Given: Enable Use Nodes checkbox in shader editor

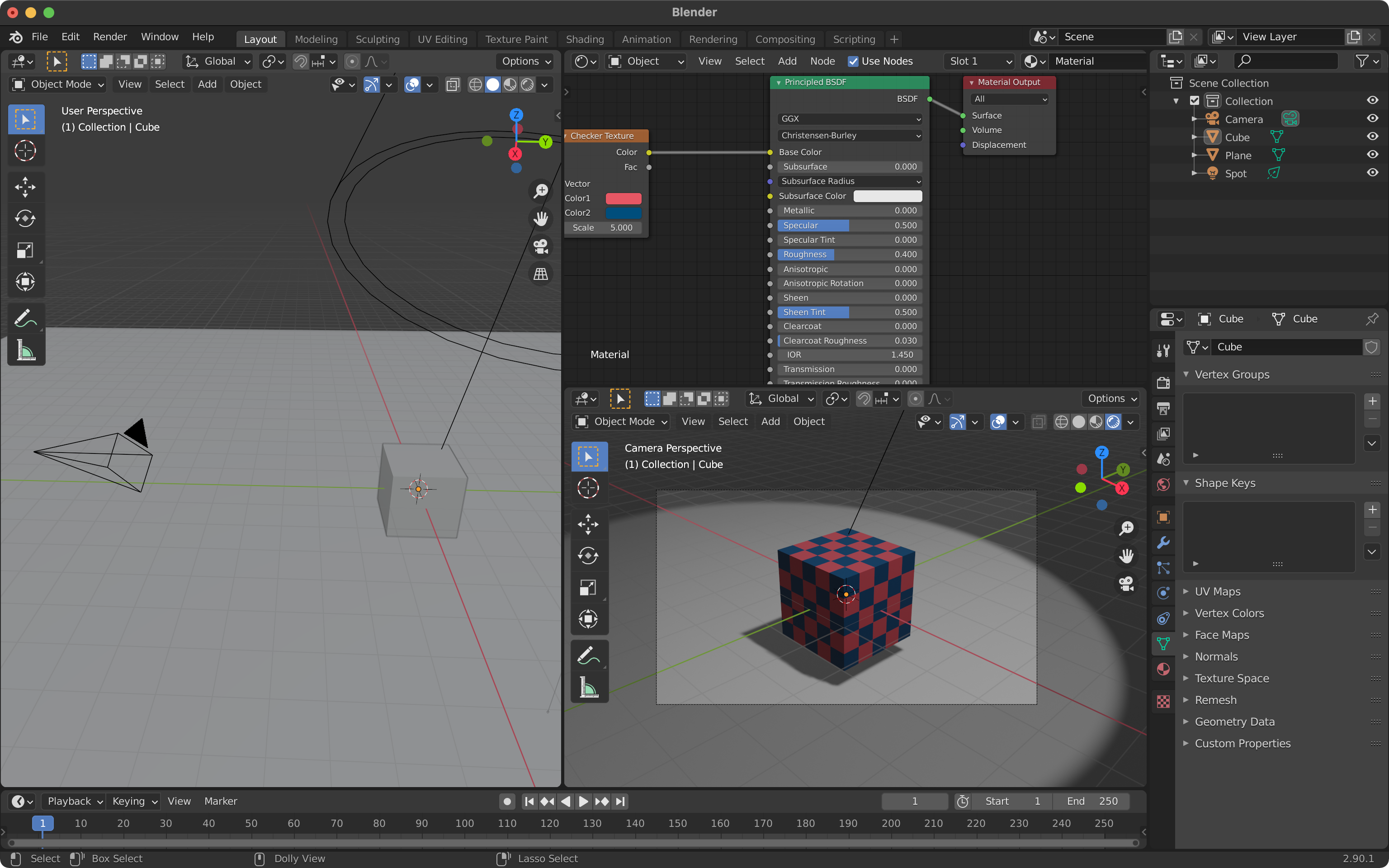Looking at the screenshot, I should click(x=851, y=61).
